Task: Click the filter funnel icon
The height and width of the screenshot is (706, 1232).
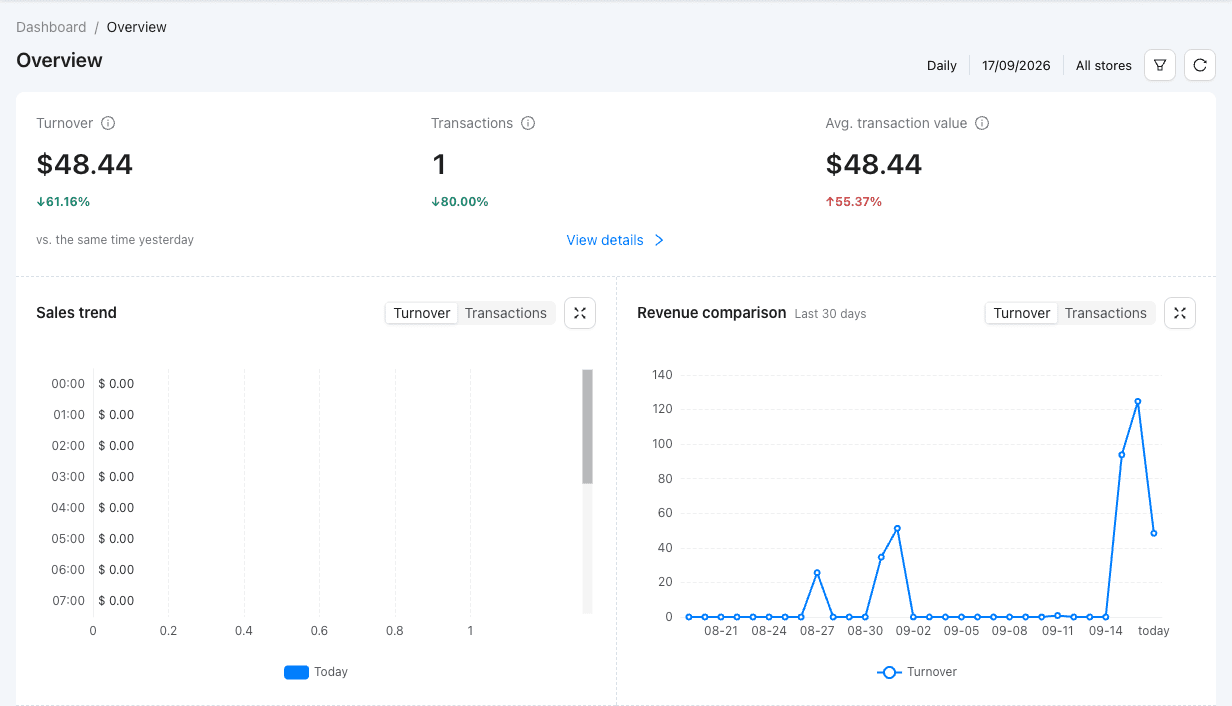Action: coord(1160,65)
